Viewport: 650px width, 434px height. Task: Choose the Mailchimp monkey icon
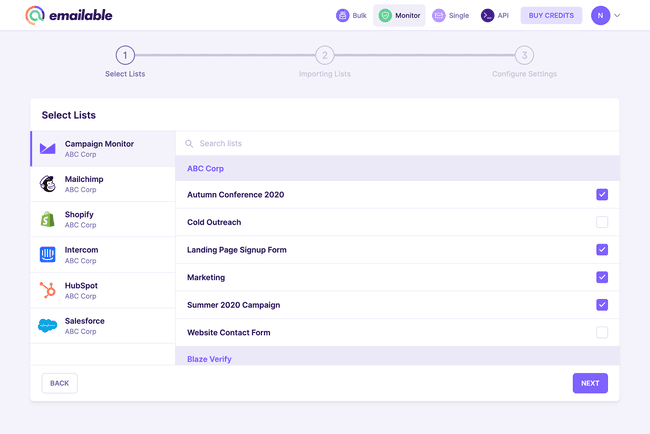tap(47, 184)
